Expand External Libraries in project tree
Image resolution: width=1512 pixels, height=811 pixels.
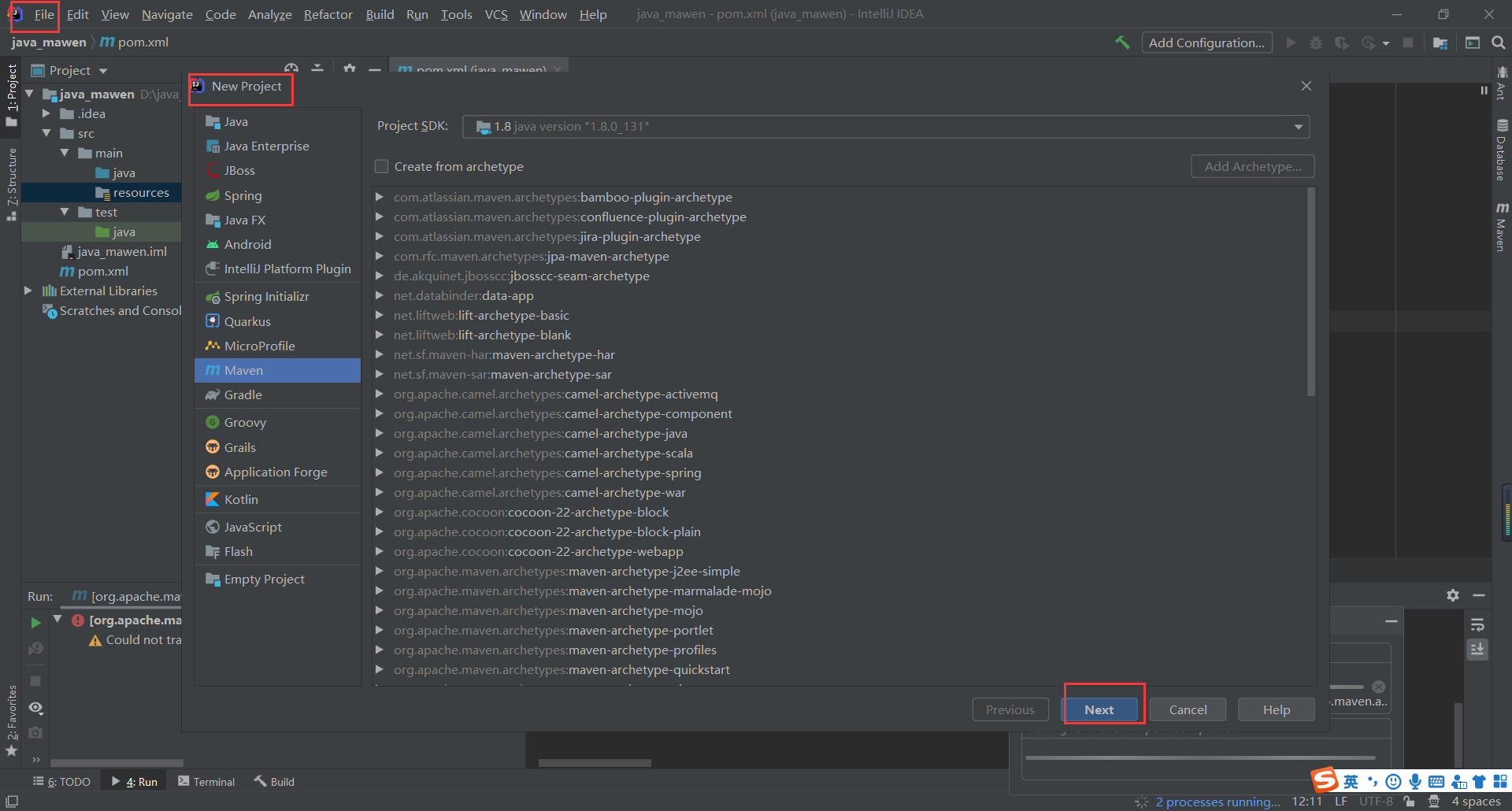28,291
